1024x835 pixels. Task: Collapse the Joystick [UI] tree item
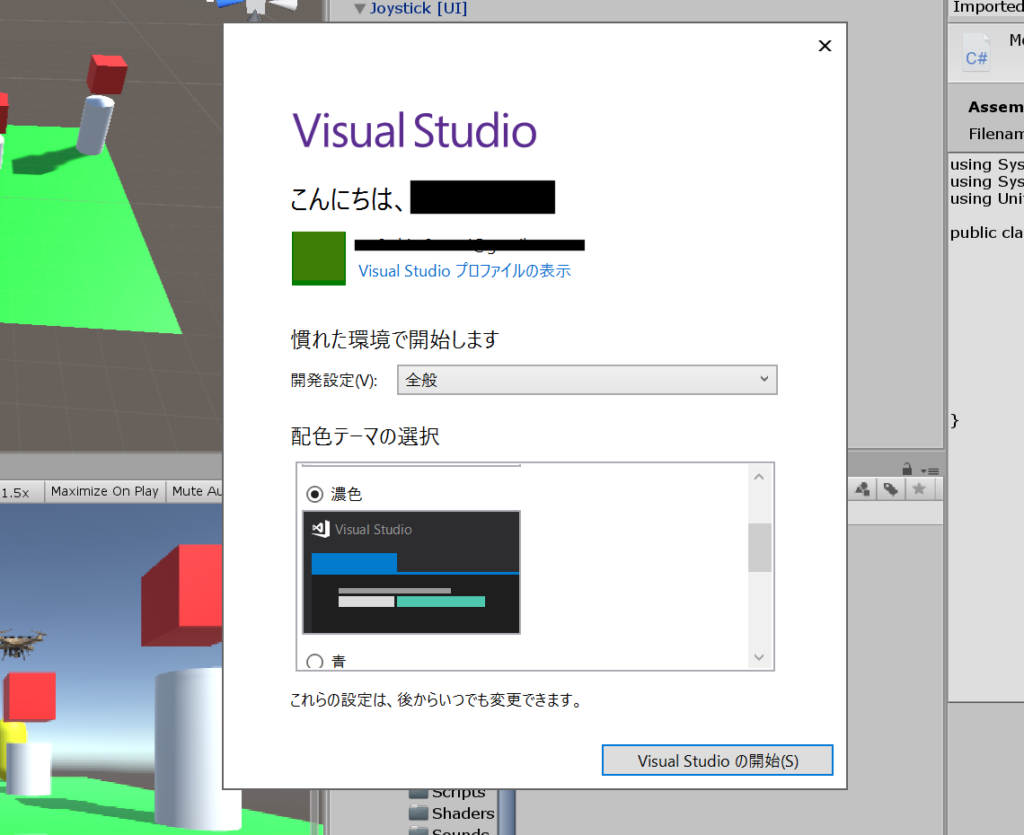360,9
